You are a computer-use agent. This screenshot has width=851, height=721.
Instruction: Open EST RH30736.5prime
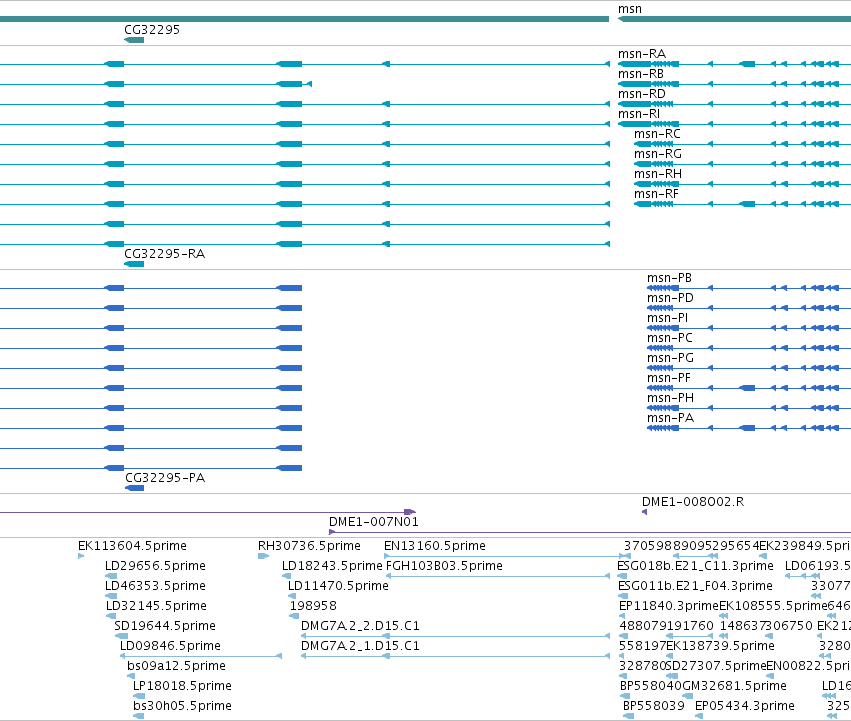point(309,546)
